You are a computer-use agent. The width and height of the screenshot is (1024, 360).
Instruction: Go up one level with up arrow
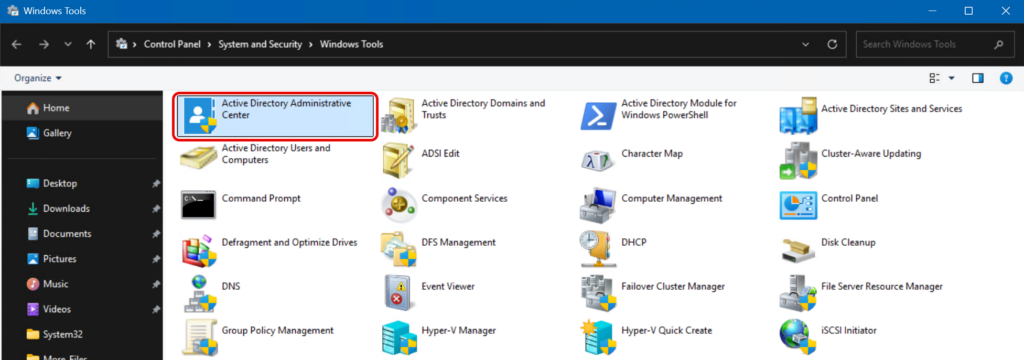coord(91,44)
